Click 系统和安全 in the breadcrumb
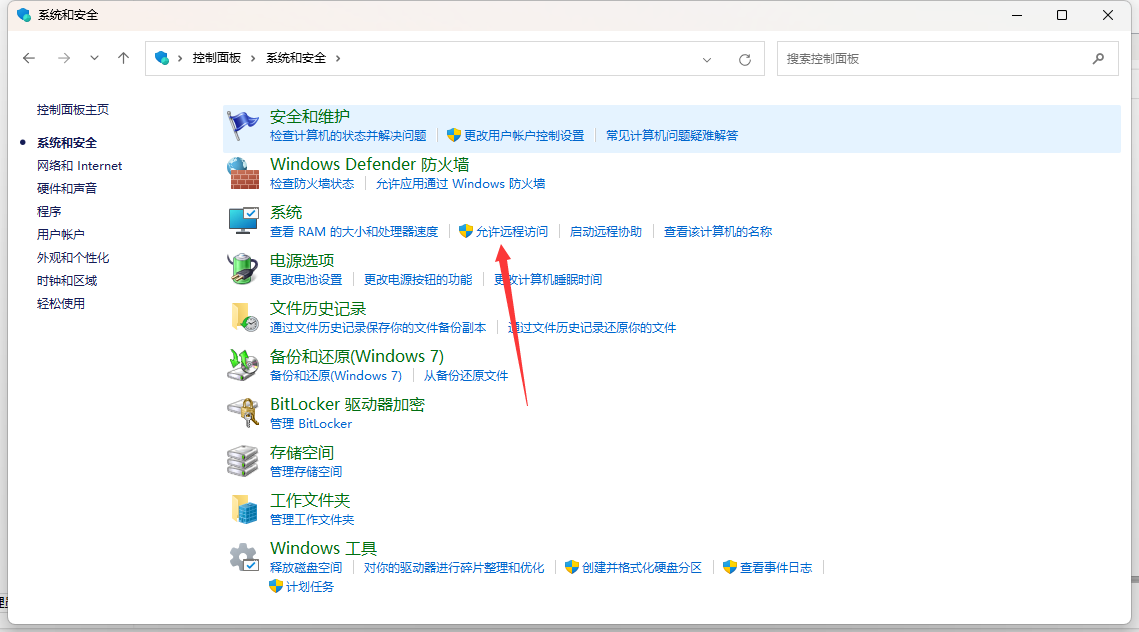Screen dimensions: 1139x632 coord(296,58)
